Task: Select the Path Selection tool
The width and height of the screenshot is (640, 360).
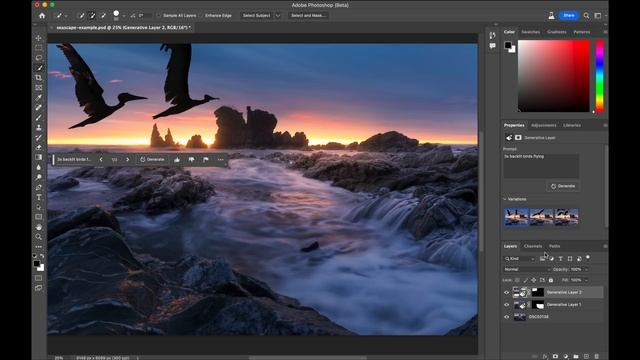Action: tap(39, 207)
